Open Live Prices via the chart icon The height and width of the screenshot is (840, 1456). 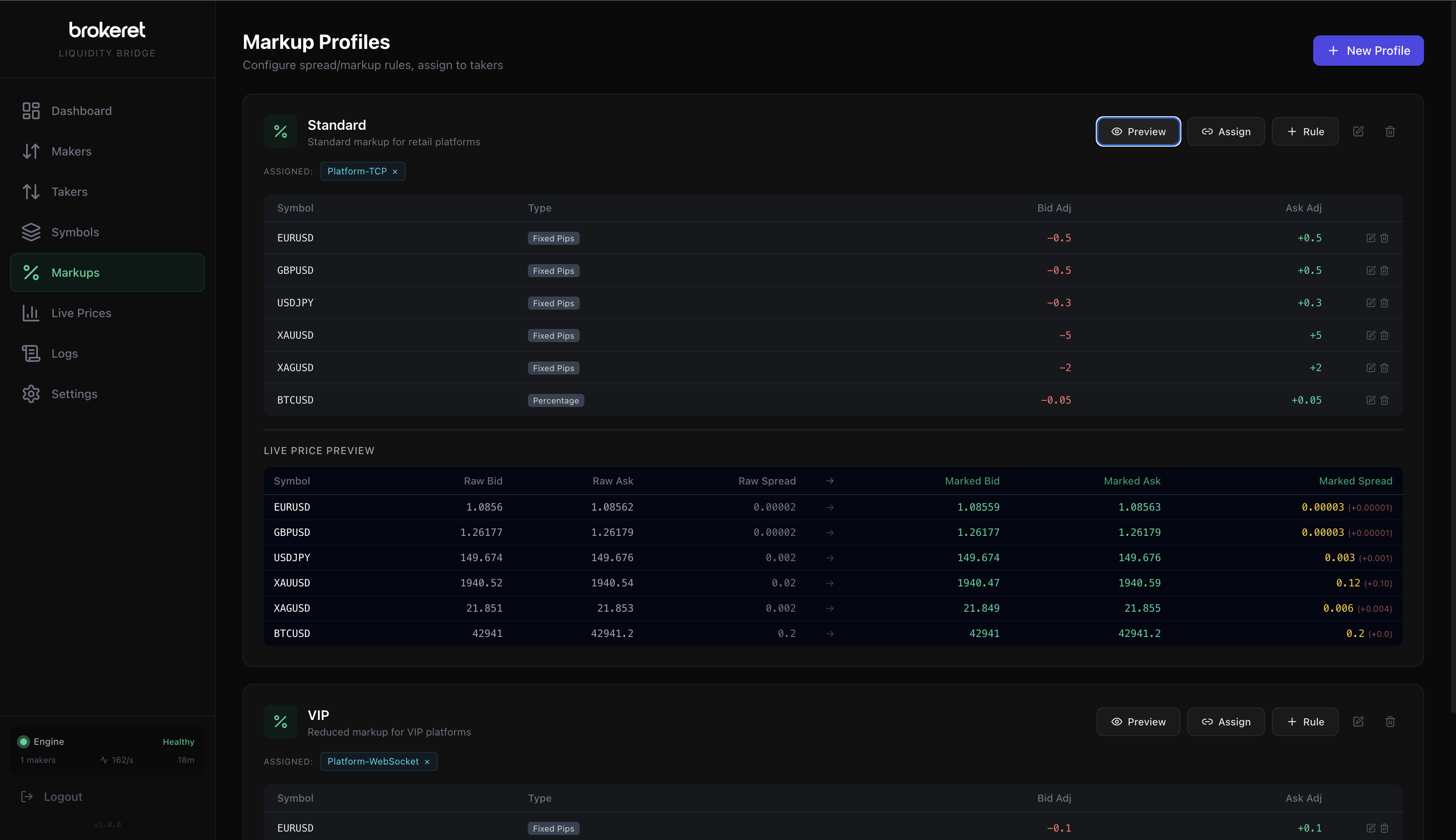[x=31, y=313]
